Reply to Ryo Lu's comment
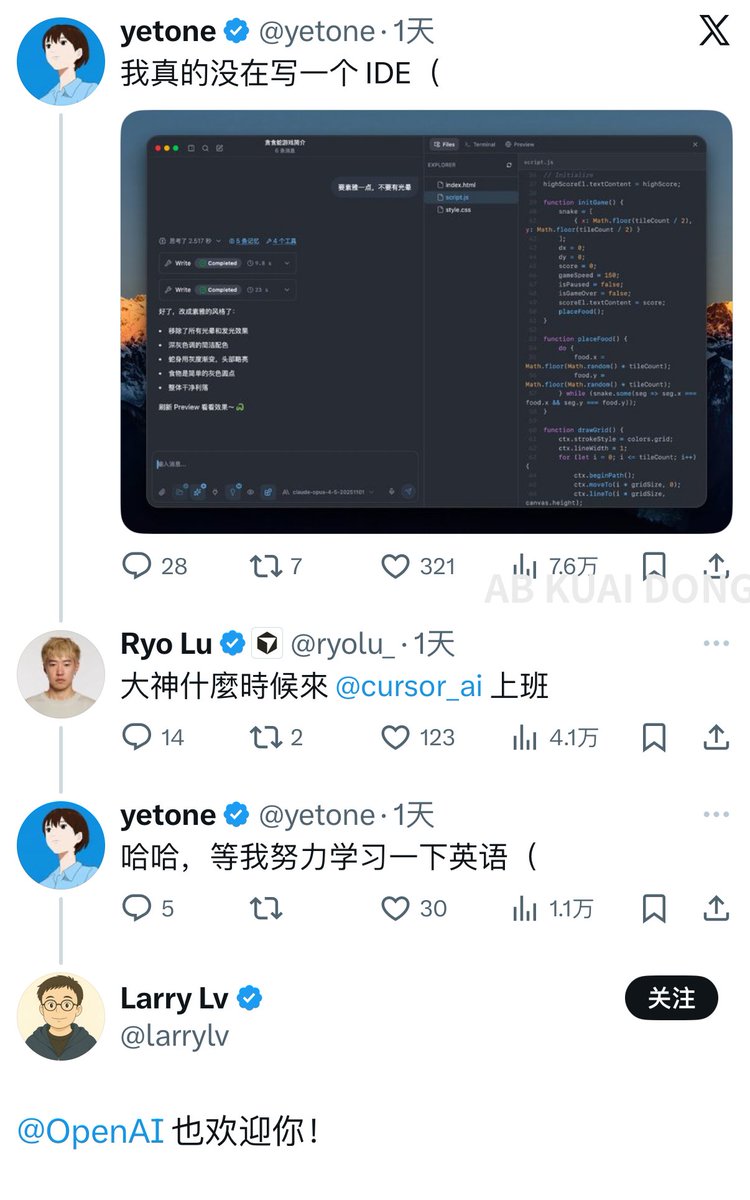This screenshot has height=1200, width=750. [137, 738]
